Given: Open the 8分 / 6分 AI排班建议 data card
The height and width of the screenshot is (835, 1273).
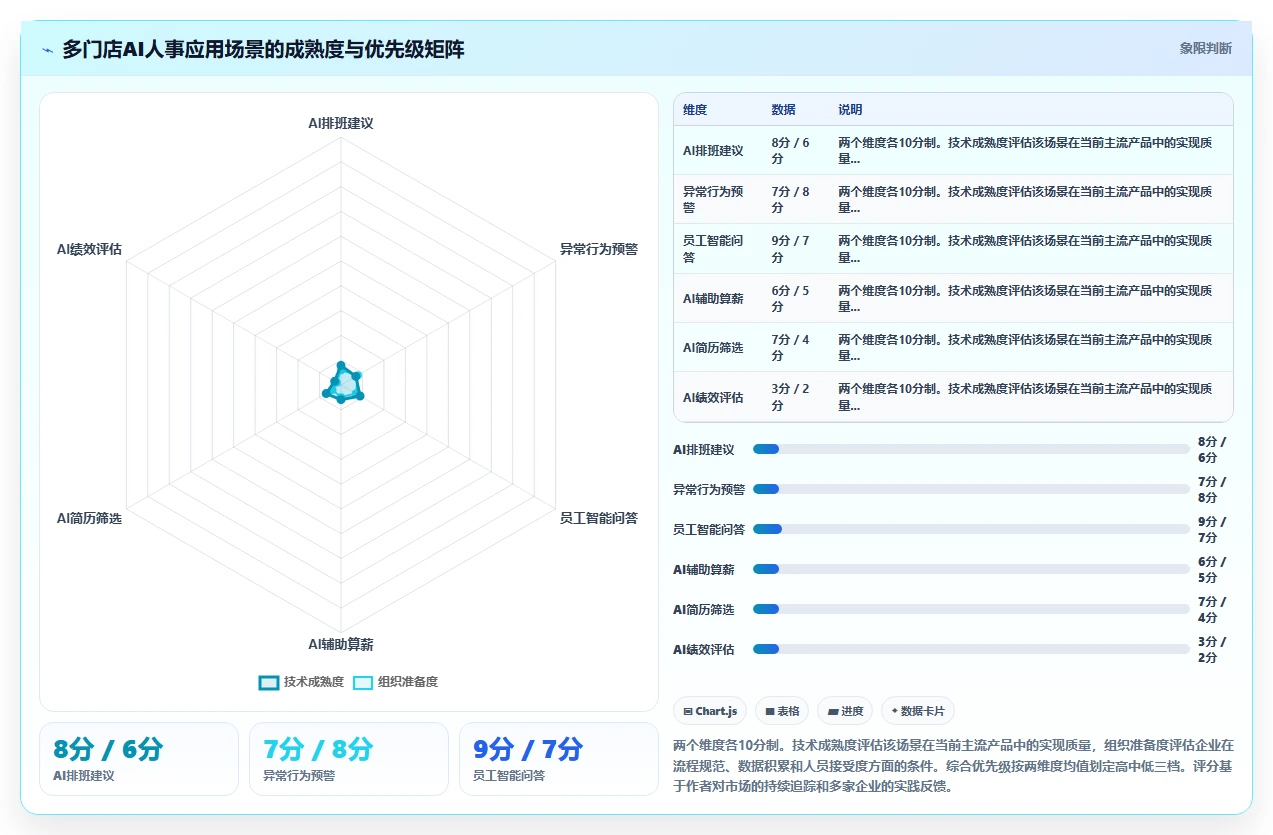Looking at the screenshot, I should 139,759.
